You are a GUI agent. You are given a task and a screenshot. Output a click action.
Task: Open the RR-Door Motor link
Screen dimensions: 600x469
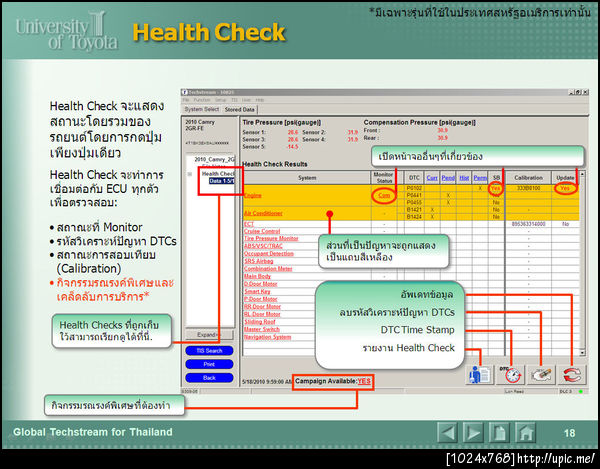(x=262, y=307)
